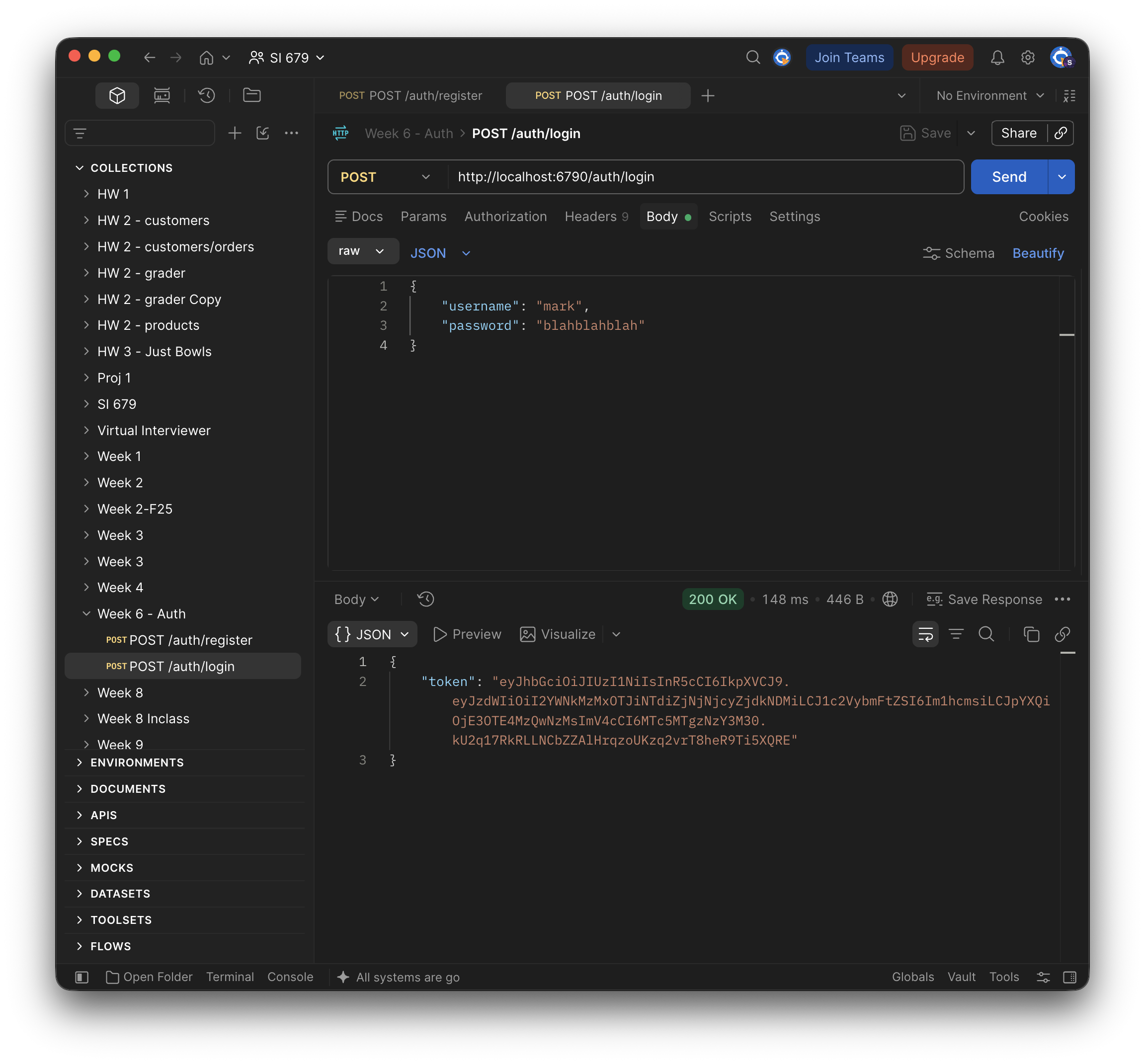The width and height of the screenshot is (1145, 1064).
Task: Click the Upgrade button
Action: click(937, 58)
